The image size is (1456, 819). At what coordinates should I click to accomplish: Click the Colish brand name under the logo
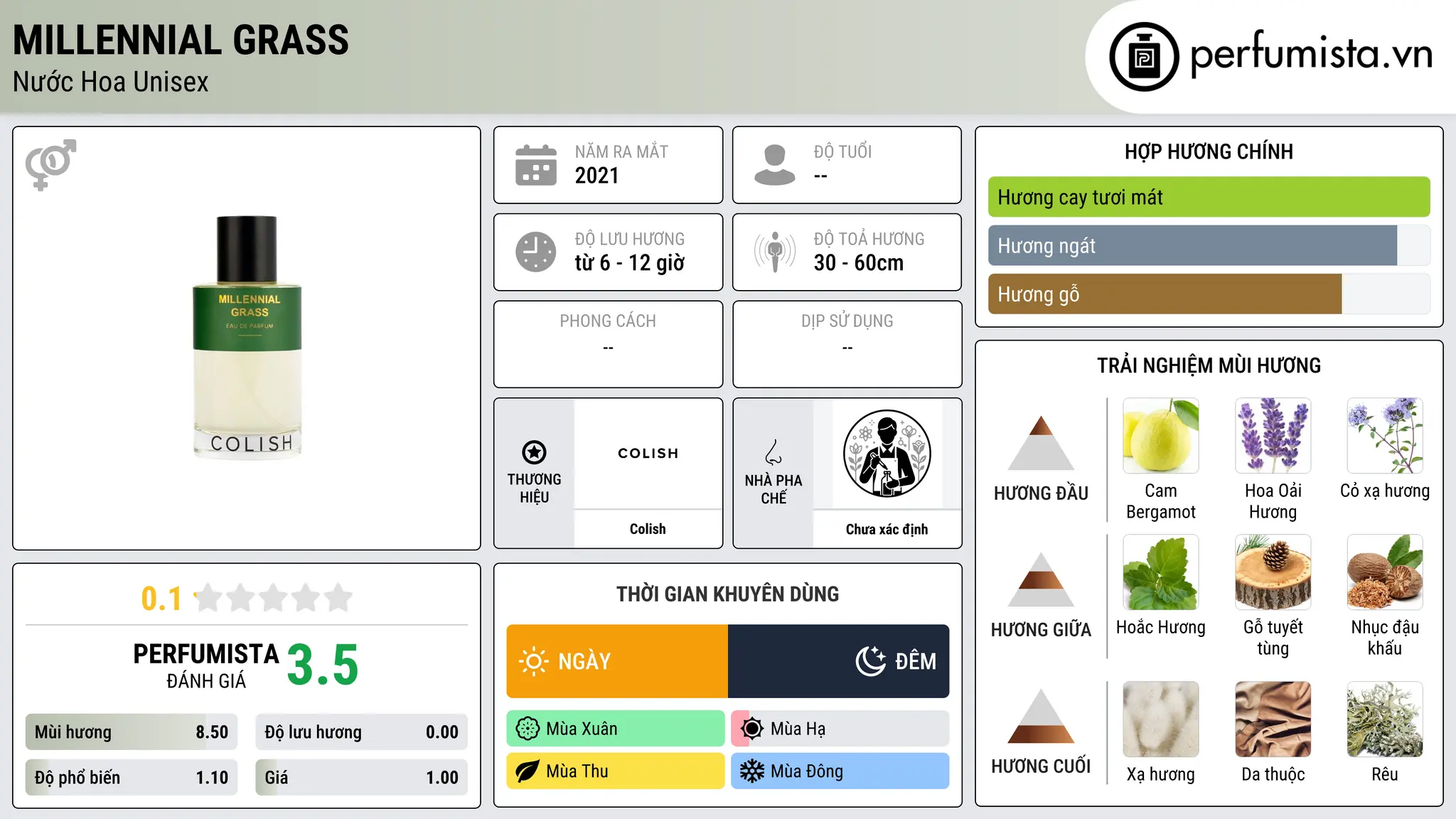point(648,529)
